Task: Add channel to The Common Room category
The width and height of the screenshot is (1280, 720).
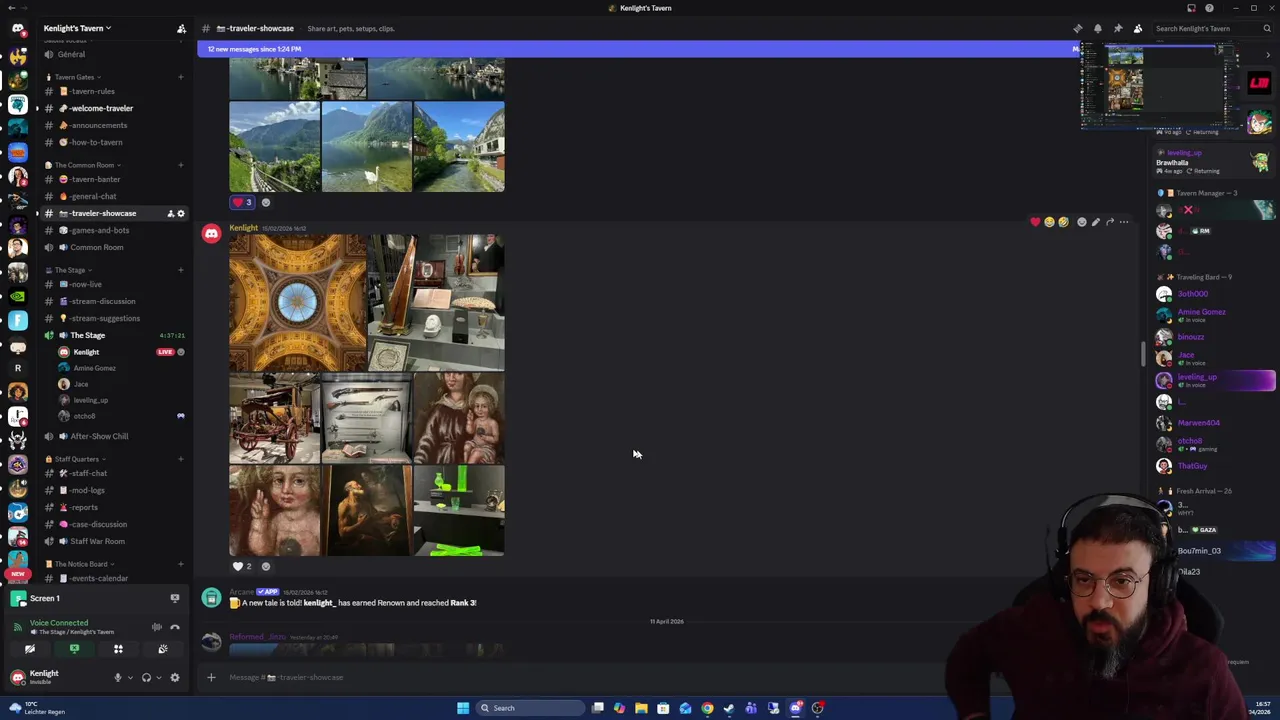Action: pyautogui.click(x=181, y=165)
